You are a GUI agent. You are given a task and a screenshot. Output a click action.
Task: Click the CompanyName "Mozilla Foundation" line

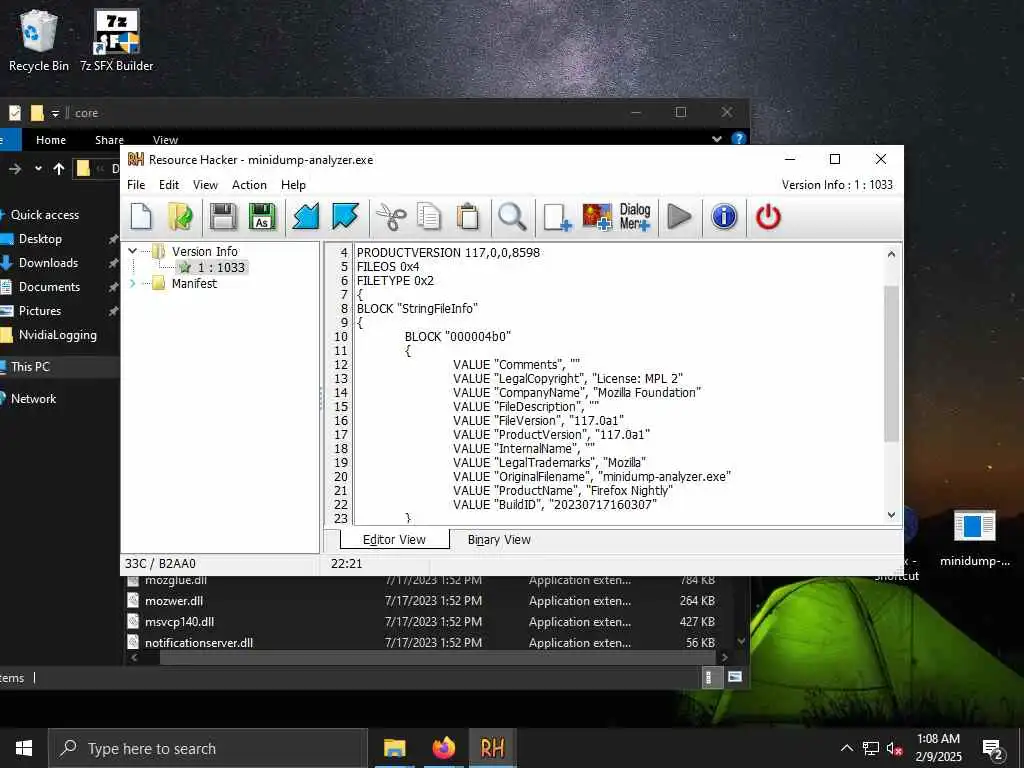click(577, 392)
